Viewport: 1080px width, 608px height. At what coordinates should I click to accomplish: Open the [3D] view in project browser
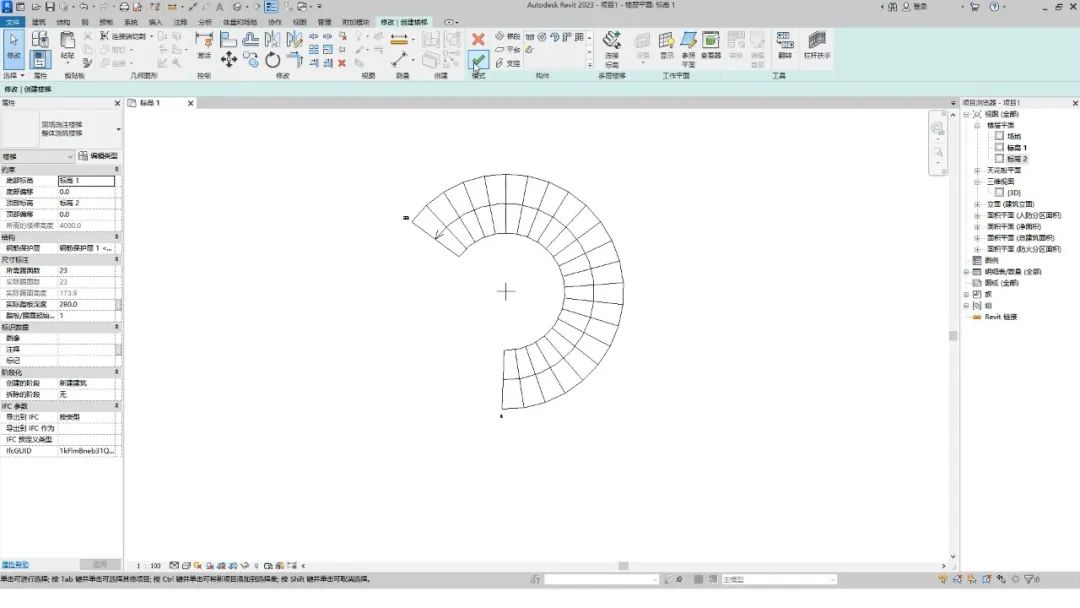1014,193
